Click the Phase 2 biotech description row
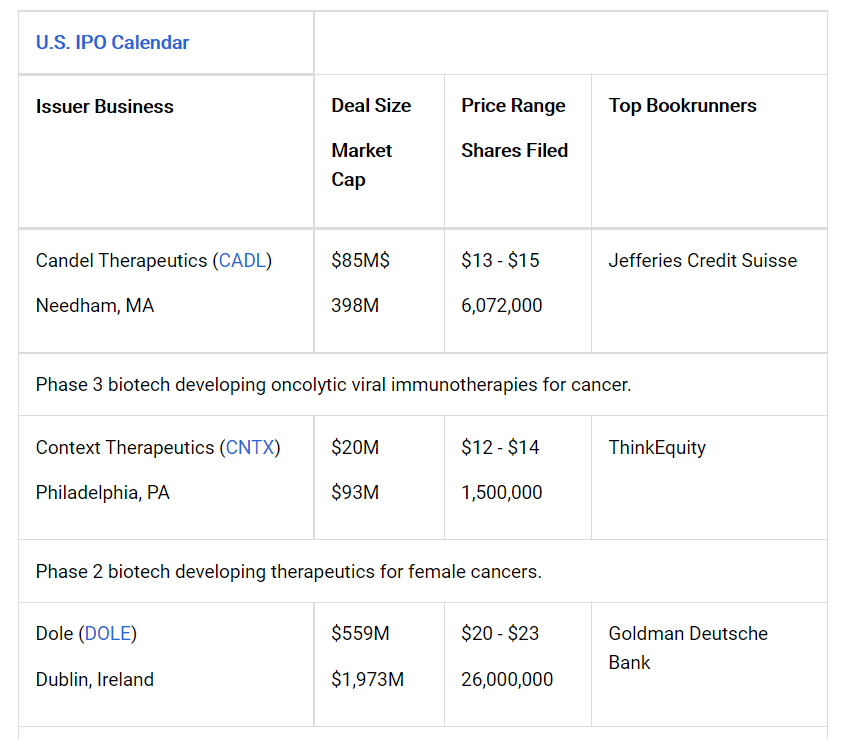Screen dimensions: 852x739 (x=288, y=571)
